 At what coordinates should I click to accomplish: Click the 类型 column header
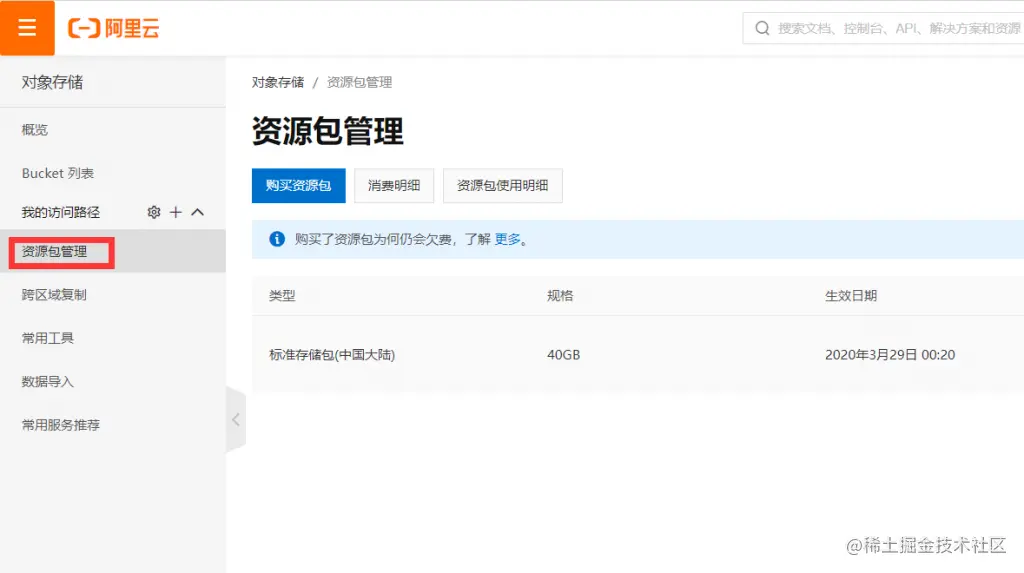click(282, 295)
